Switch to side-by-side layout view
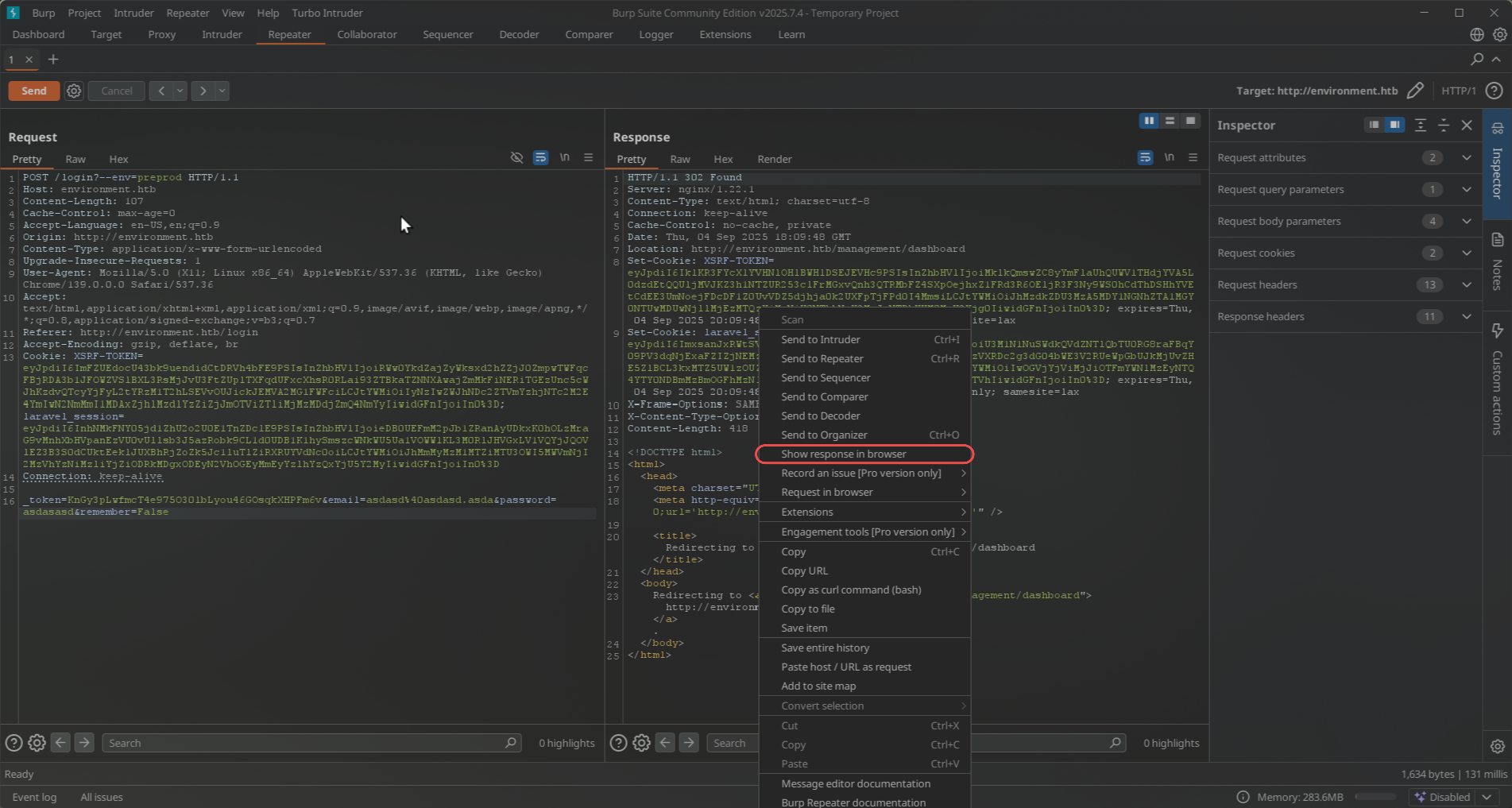The image size is (1512, 808). (x=1149, y=121)
